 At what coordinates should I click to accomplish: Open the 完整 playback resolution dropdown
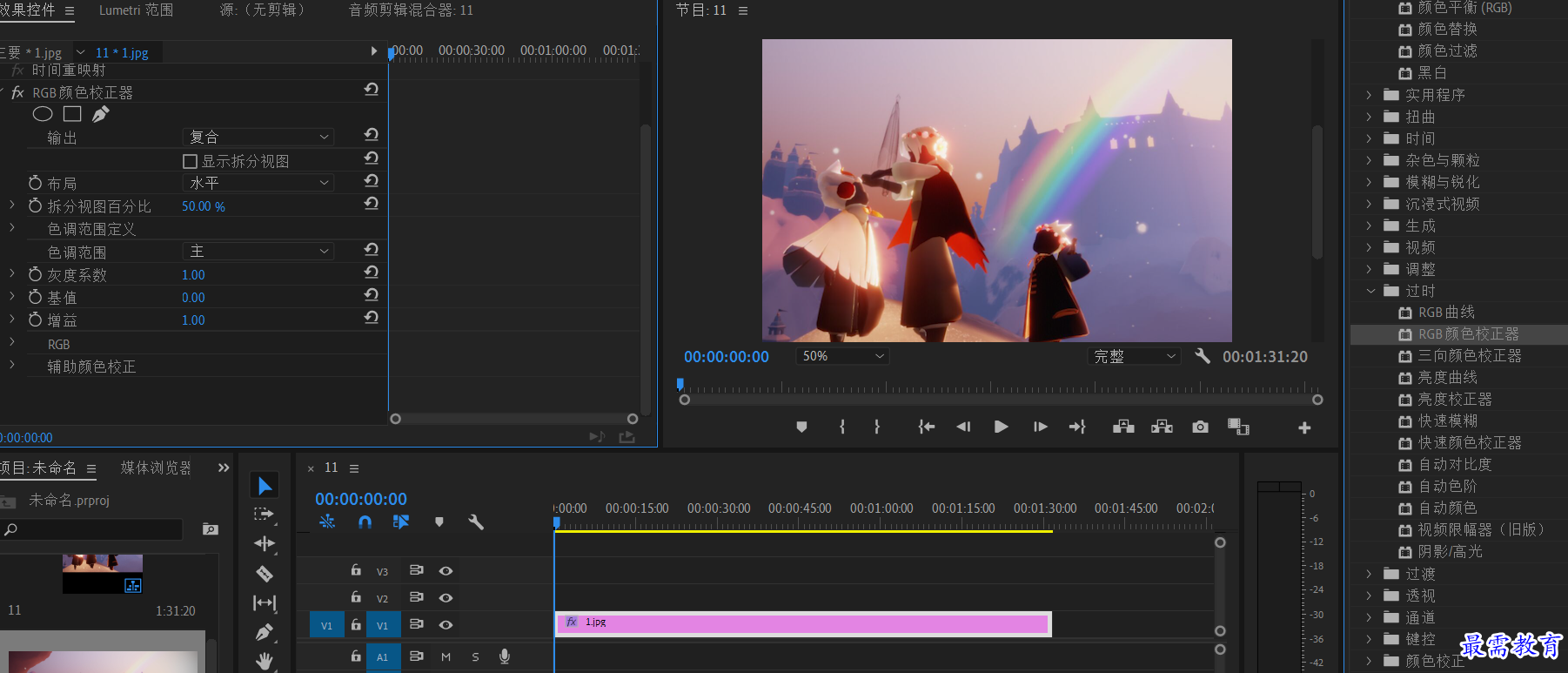coord(1136,356)
